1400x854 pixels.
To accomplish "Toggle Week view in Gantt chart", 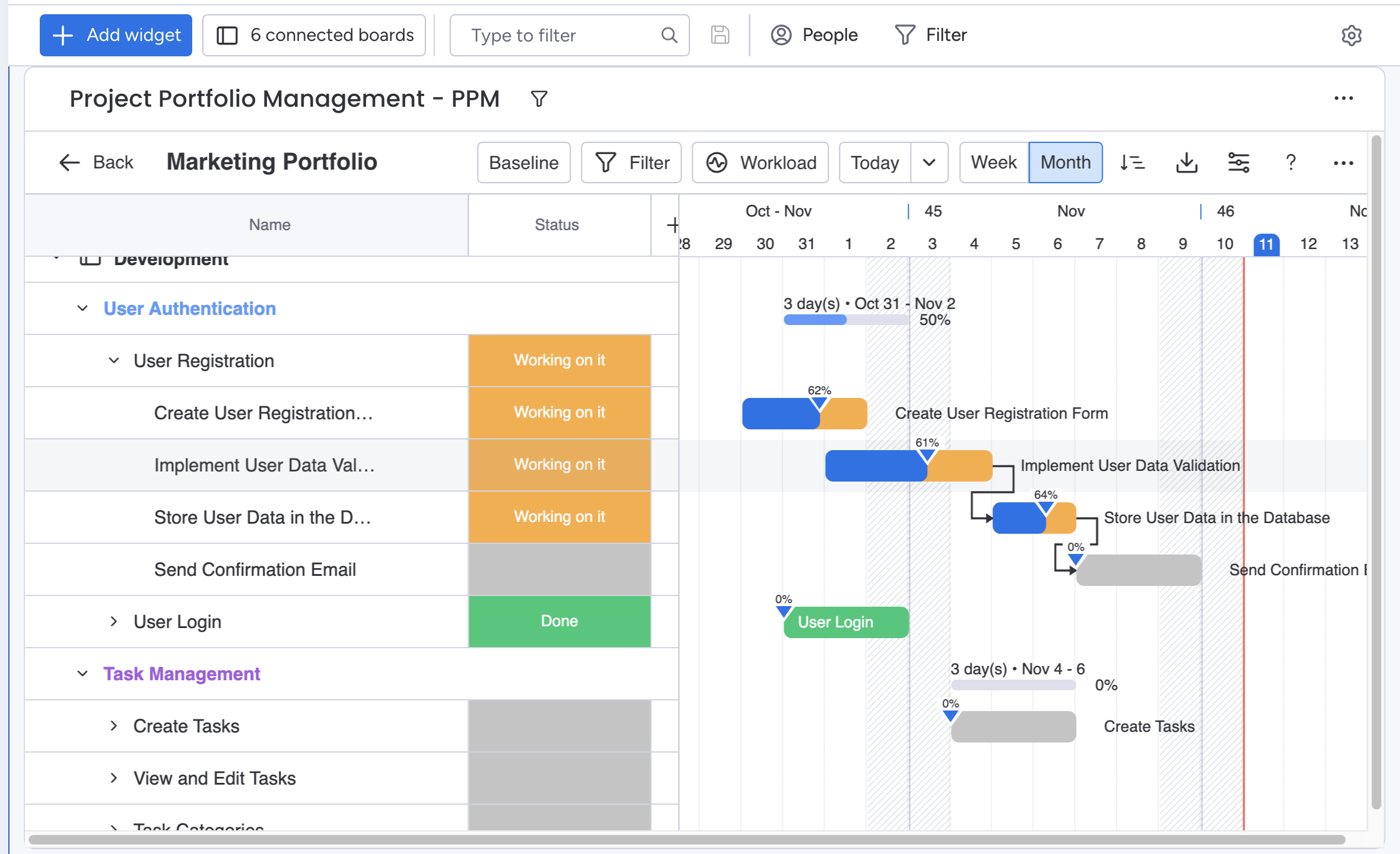I will (994, 161).
